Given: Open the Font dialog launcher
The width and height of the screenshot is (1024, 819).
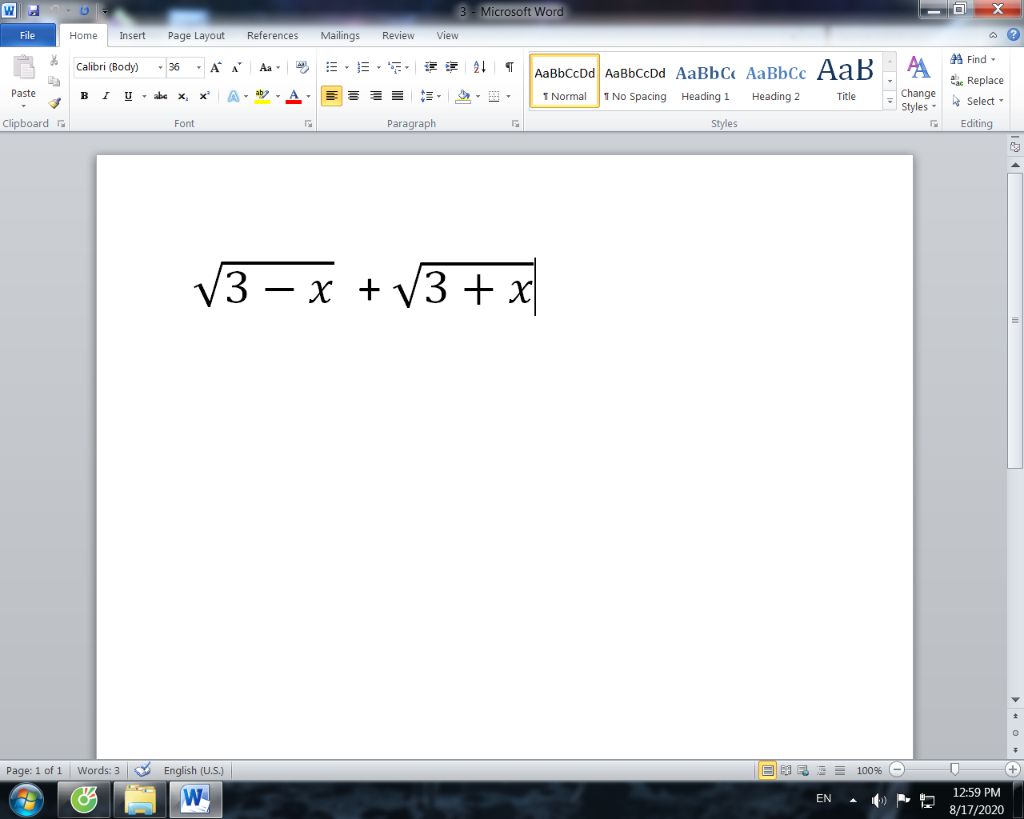Looking at the screenshot, I should click(308, 123).
